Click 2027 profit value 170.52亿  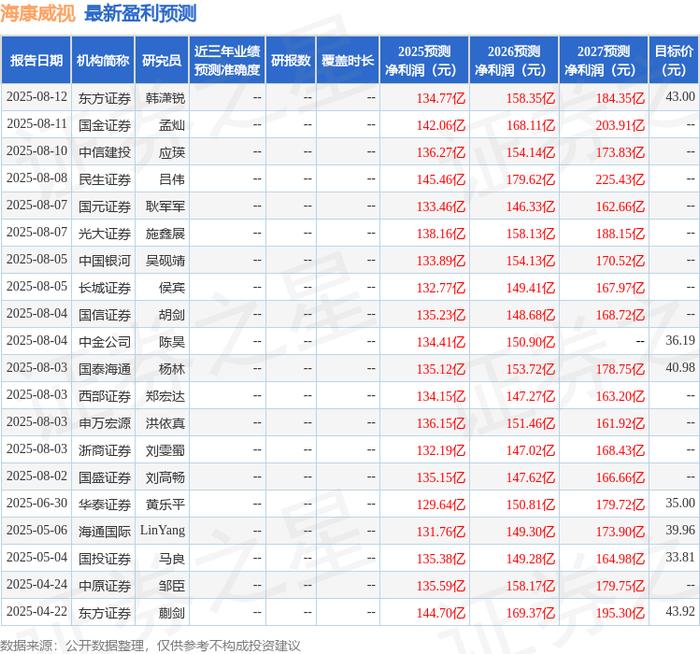point(620,261)
